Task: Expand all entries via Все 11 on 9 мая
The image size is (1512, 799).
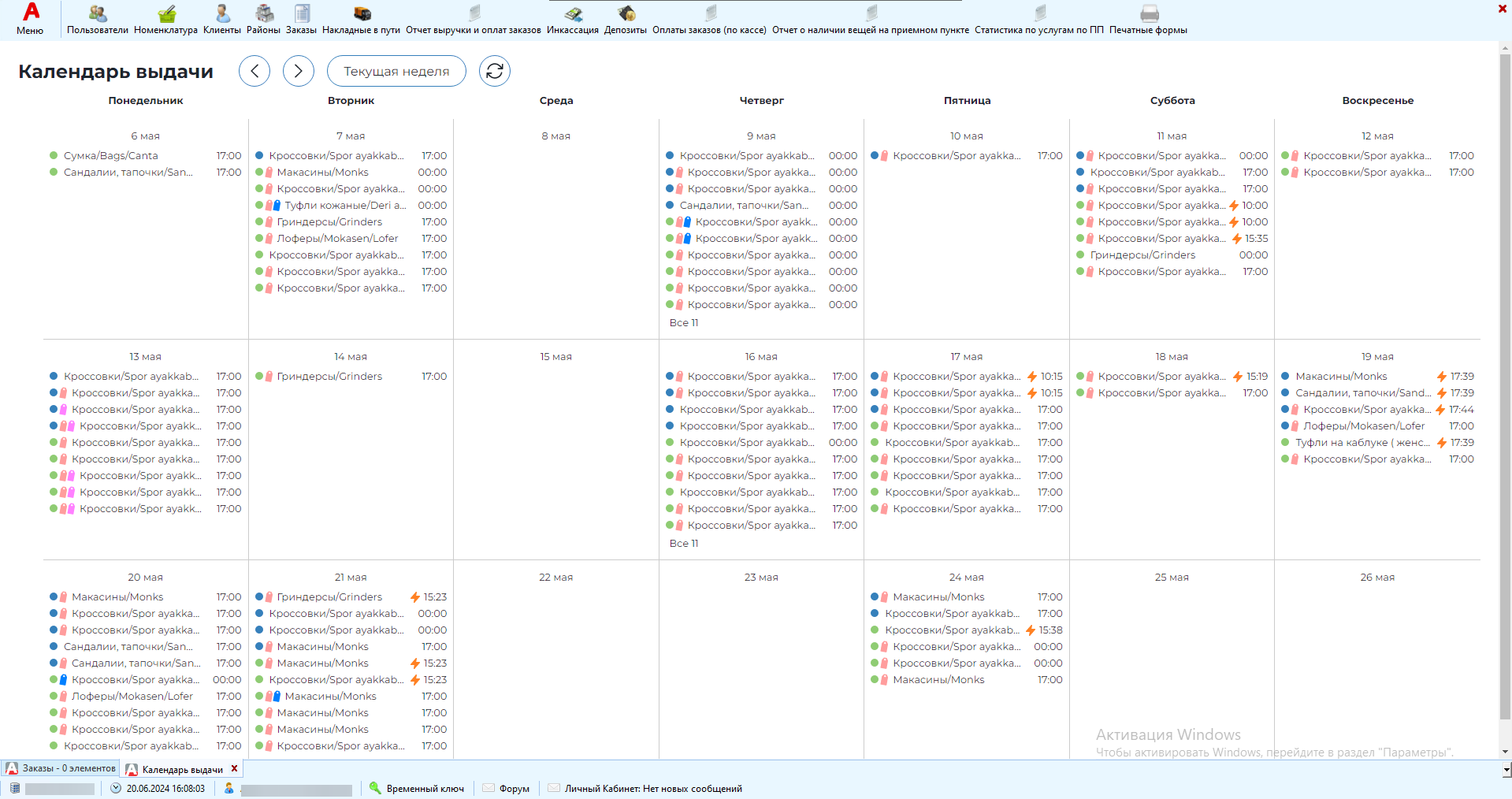Action: [684, 323]
